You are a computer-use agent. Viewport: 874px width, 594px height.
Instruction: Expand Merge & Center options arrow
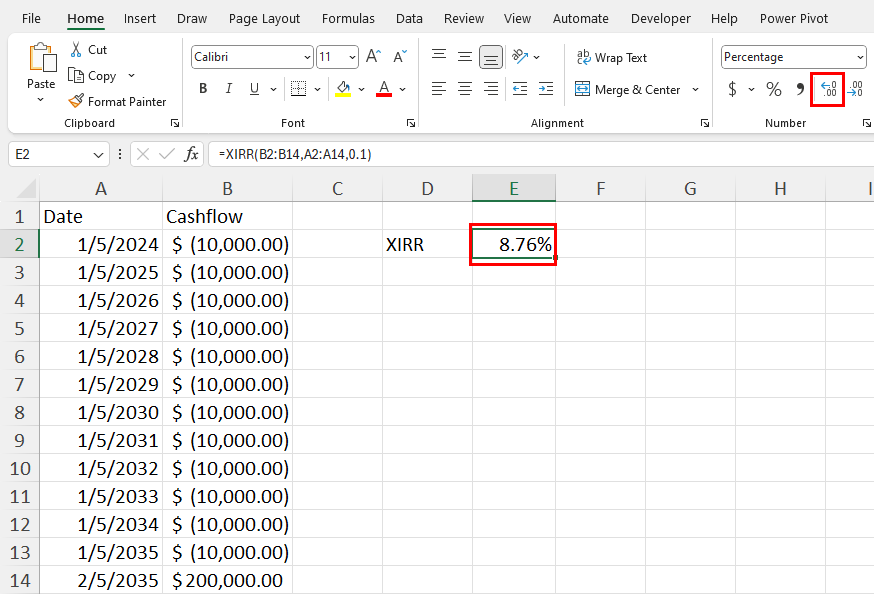click(x=696, y=89)
